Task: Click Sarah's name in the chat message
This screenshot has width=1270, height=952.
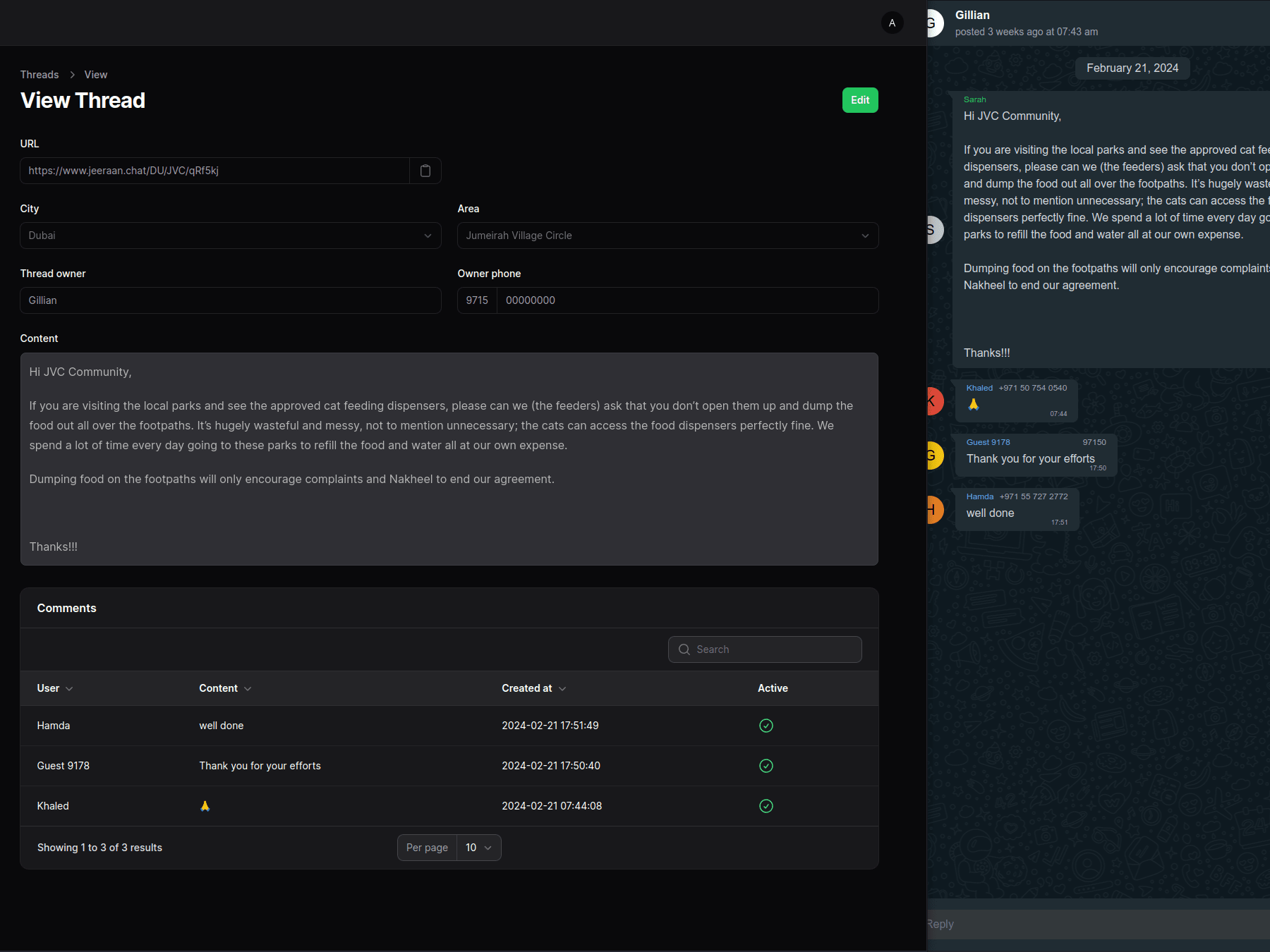Action: tap(975, 99)
